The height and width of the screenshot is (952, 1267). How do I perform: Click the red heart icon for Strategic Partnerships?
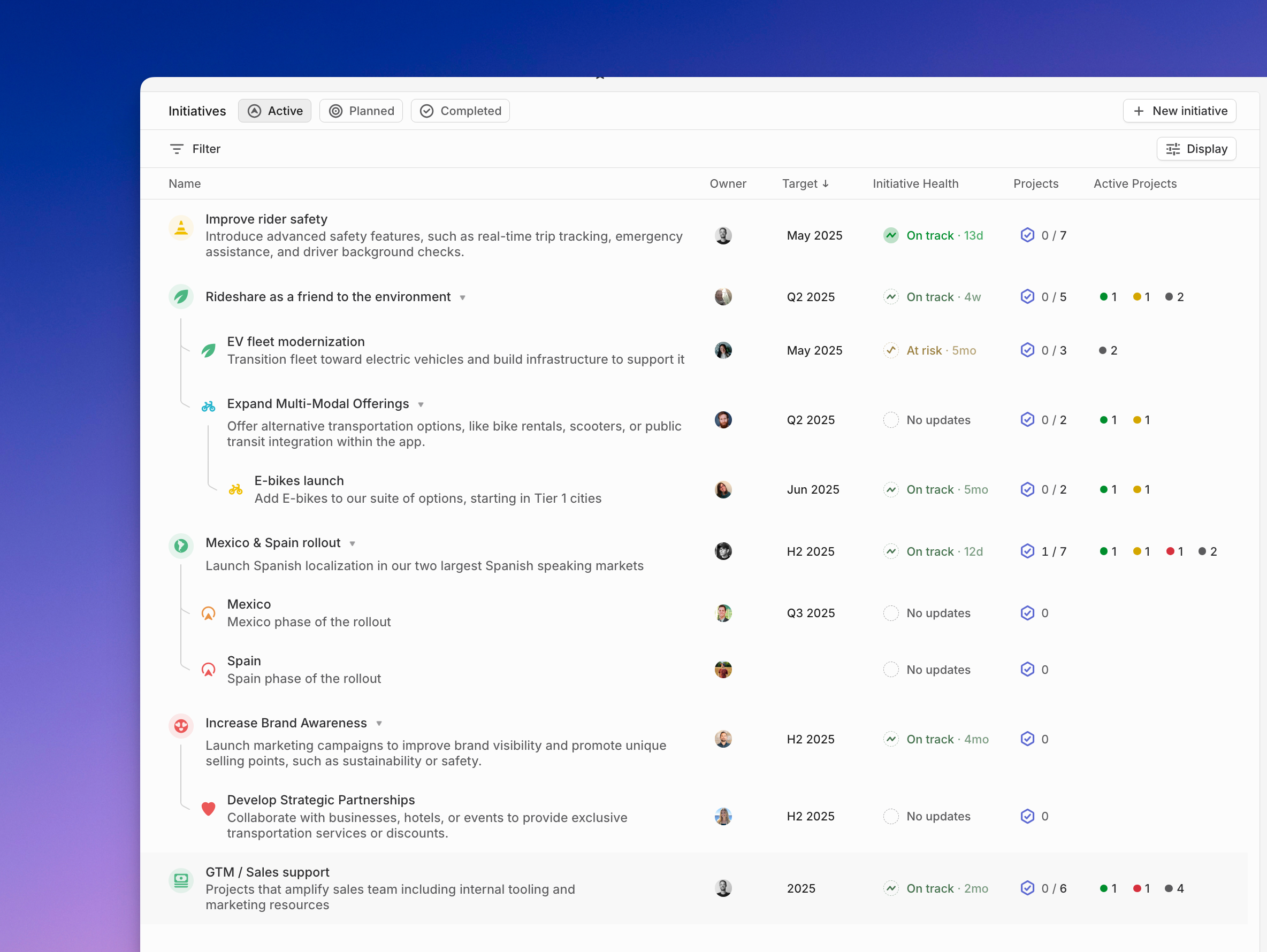(209, 808)
